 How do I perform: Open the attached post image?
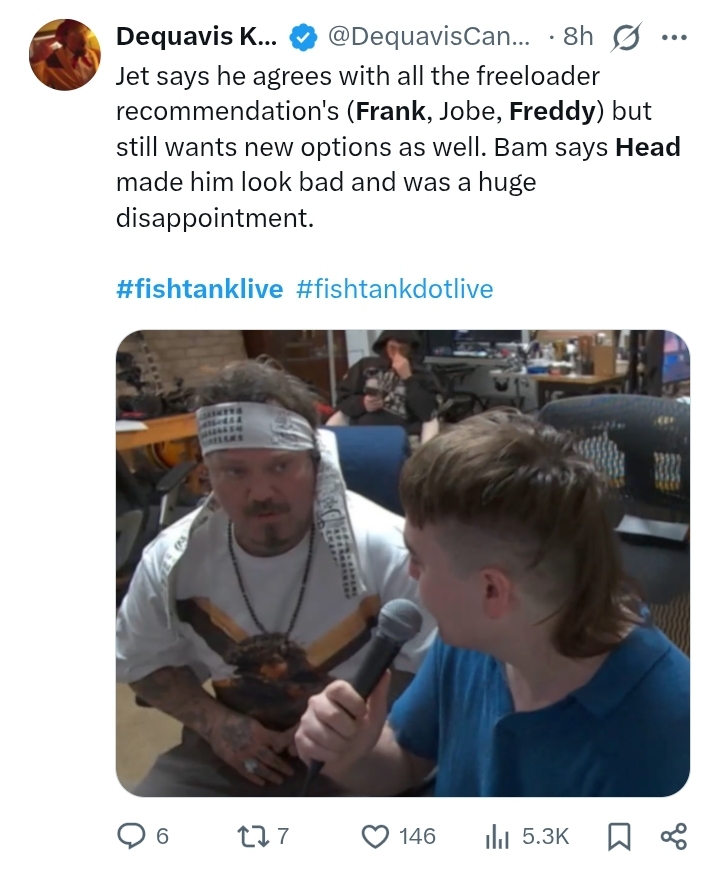[x=402, y=563]
